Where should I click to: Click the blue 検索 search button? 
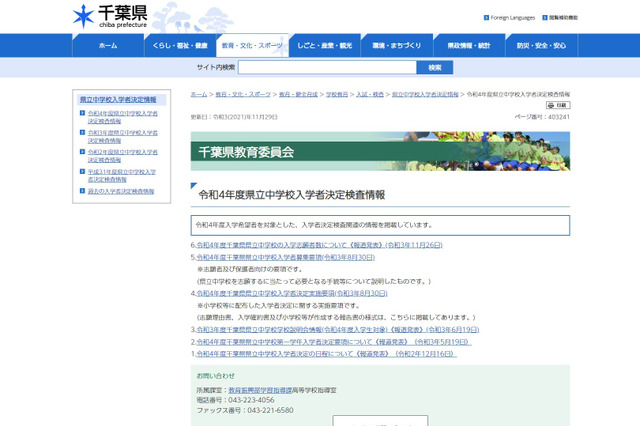pyautogui.click(x=435, y=67)
